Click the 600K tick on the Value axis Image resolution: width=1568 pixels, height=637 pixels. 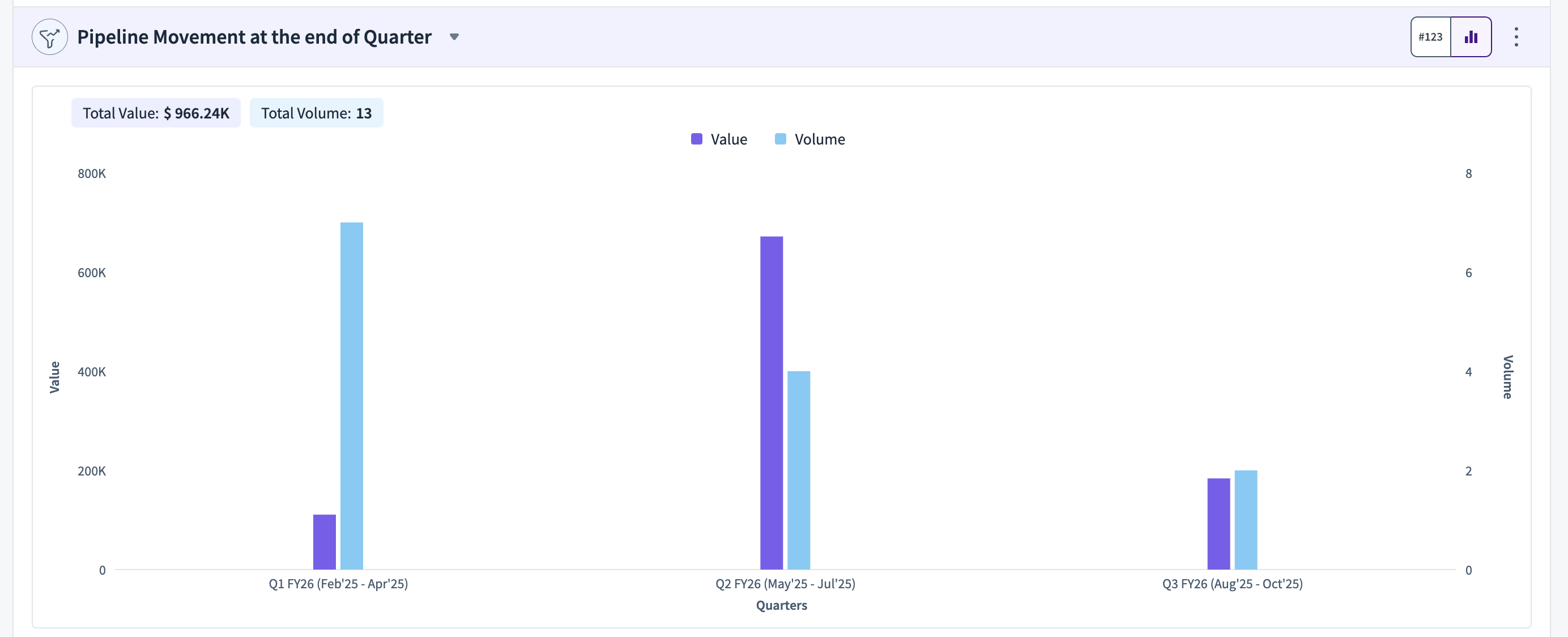point(92,273)
